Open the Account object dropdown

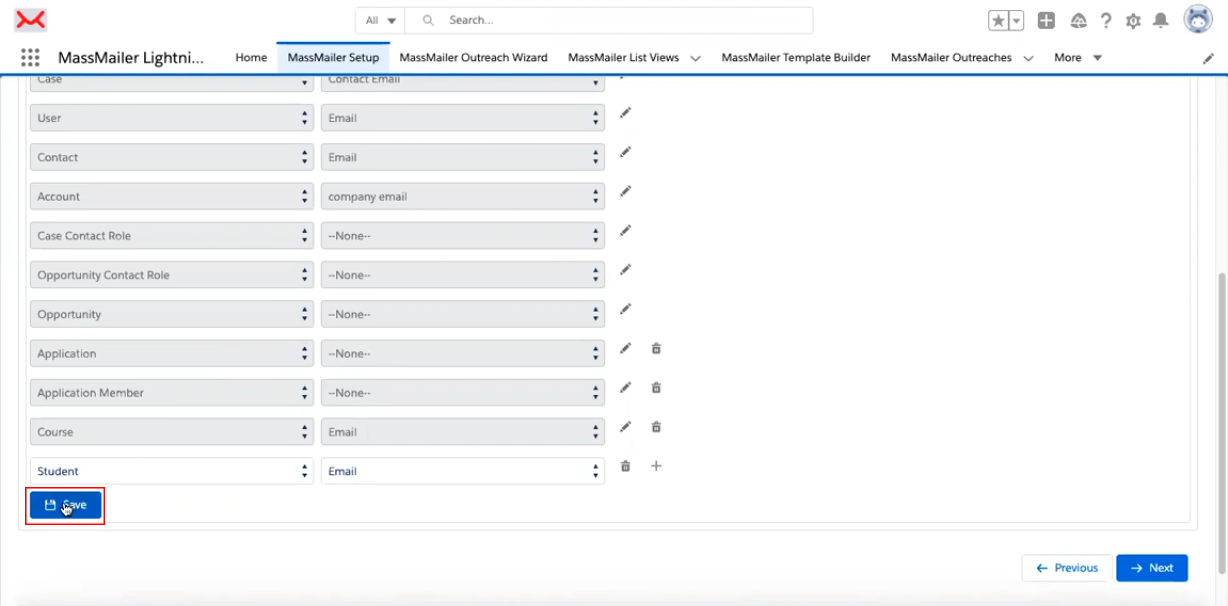(x=172, y=197)
